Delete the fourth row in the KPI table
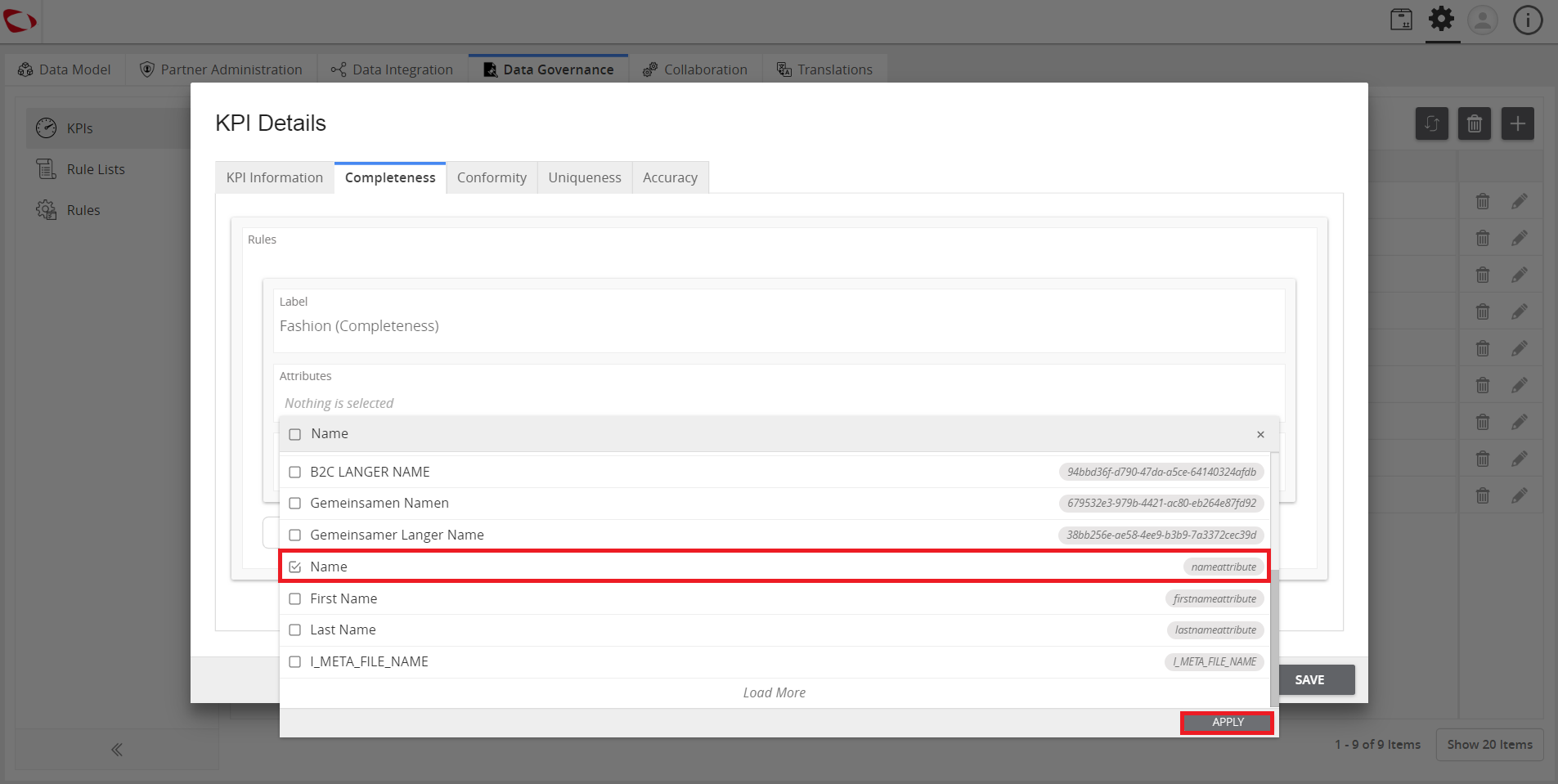Image resolution: width=1558 pixels, height=784 pixels. [x=1483, y=311]
